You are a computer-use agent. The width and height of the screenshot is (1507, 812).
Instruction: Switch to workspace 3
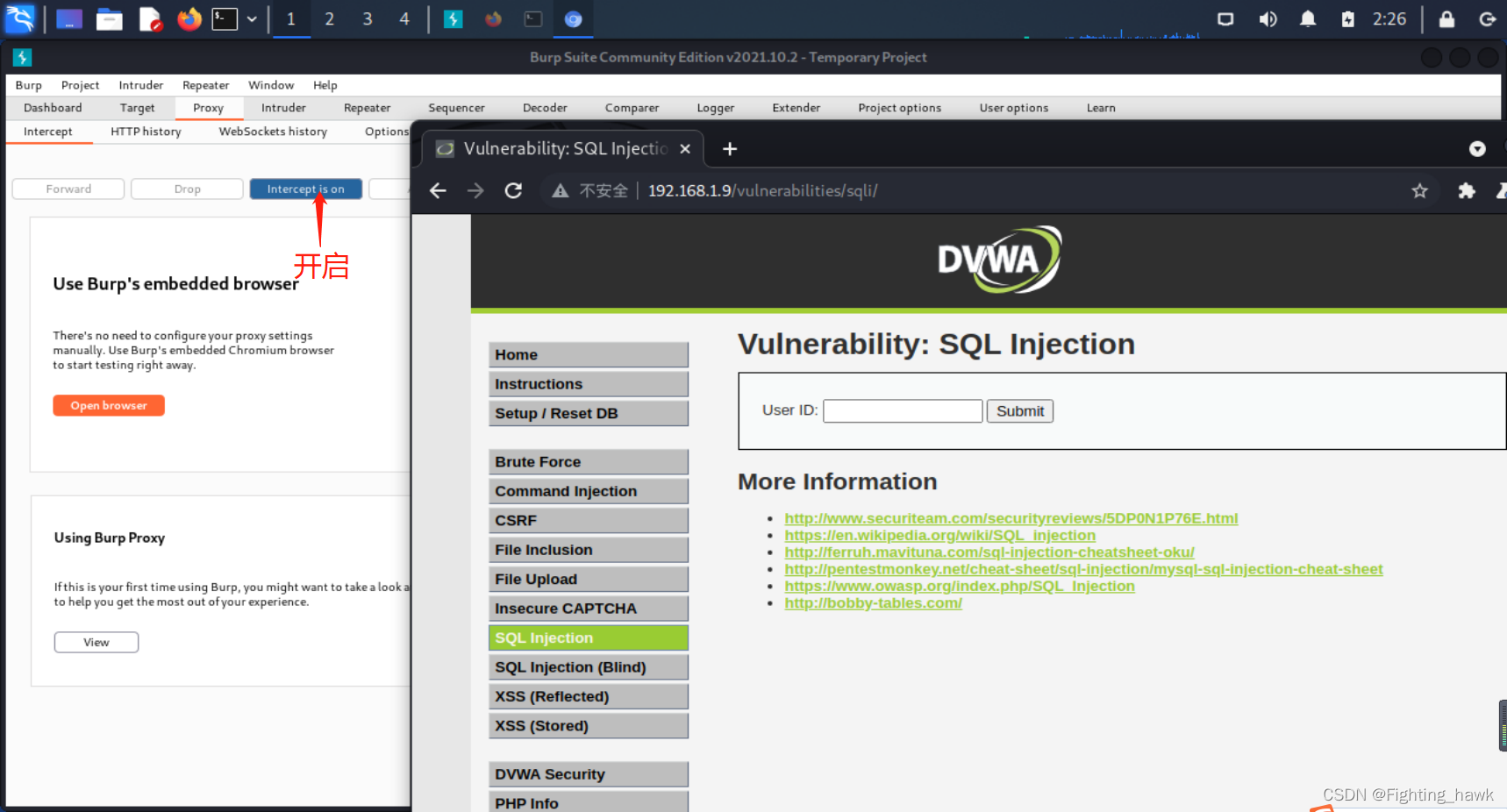click(x=367, y=19)
